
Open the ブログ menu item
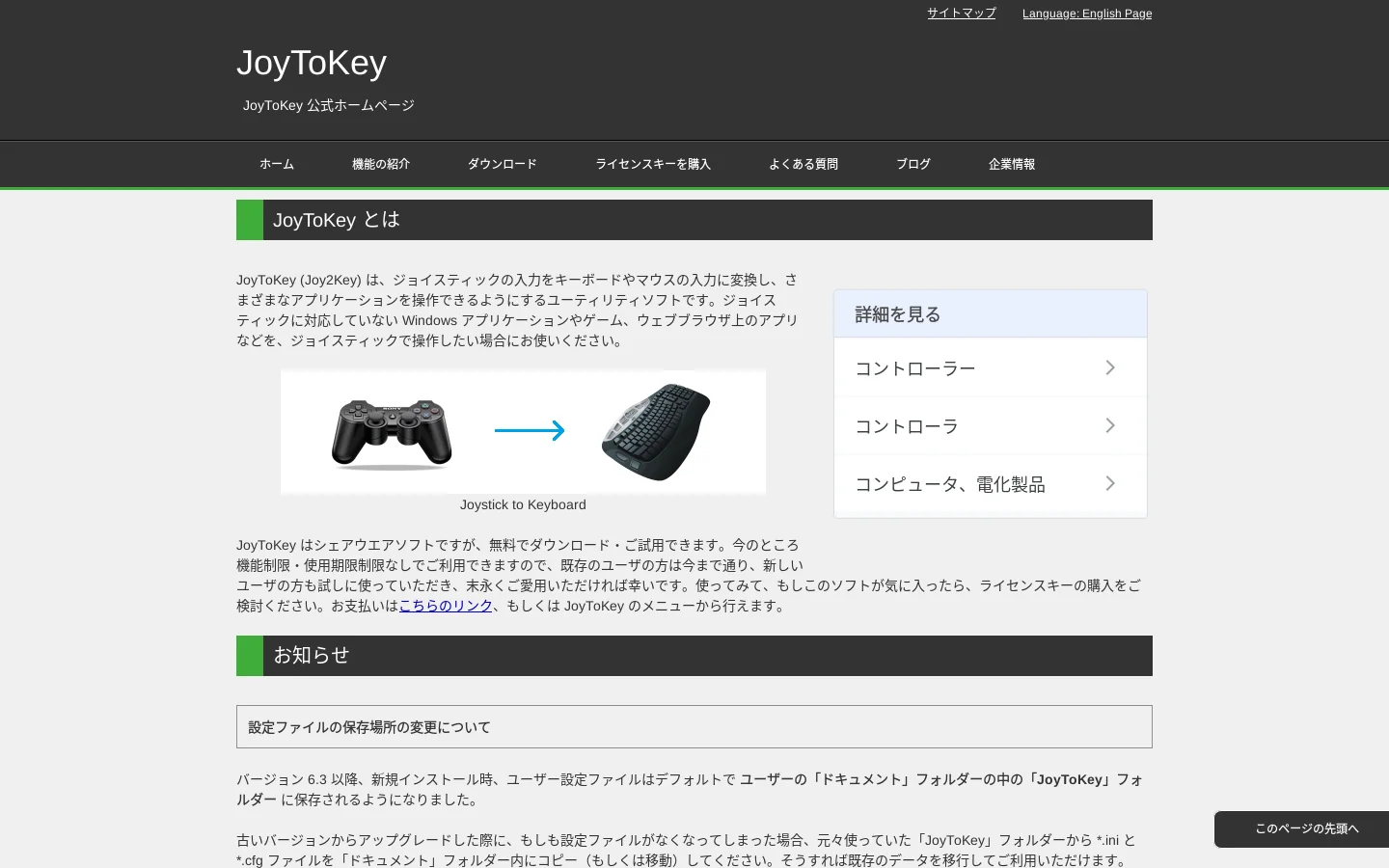coord(913,164)
